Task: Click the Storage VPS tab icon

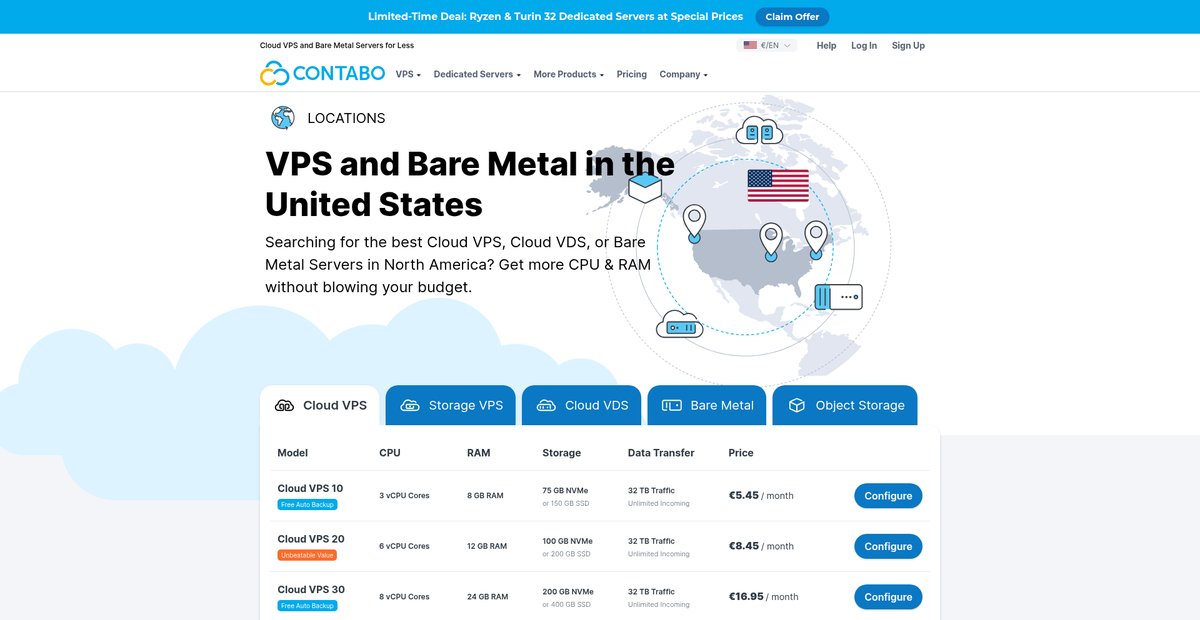Action: click(x=410, y=406)
